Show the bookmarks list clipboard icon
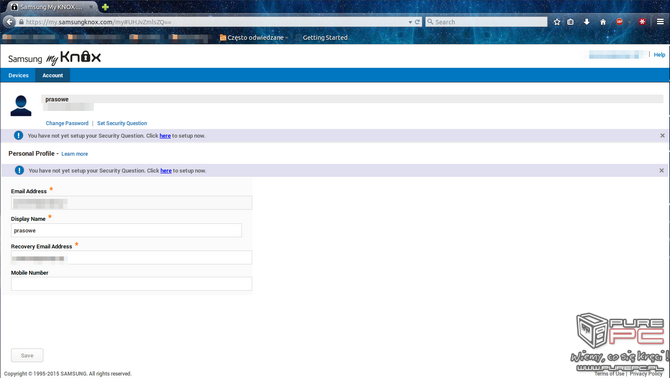Screen dimensions: 670x378 [570, 22]
